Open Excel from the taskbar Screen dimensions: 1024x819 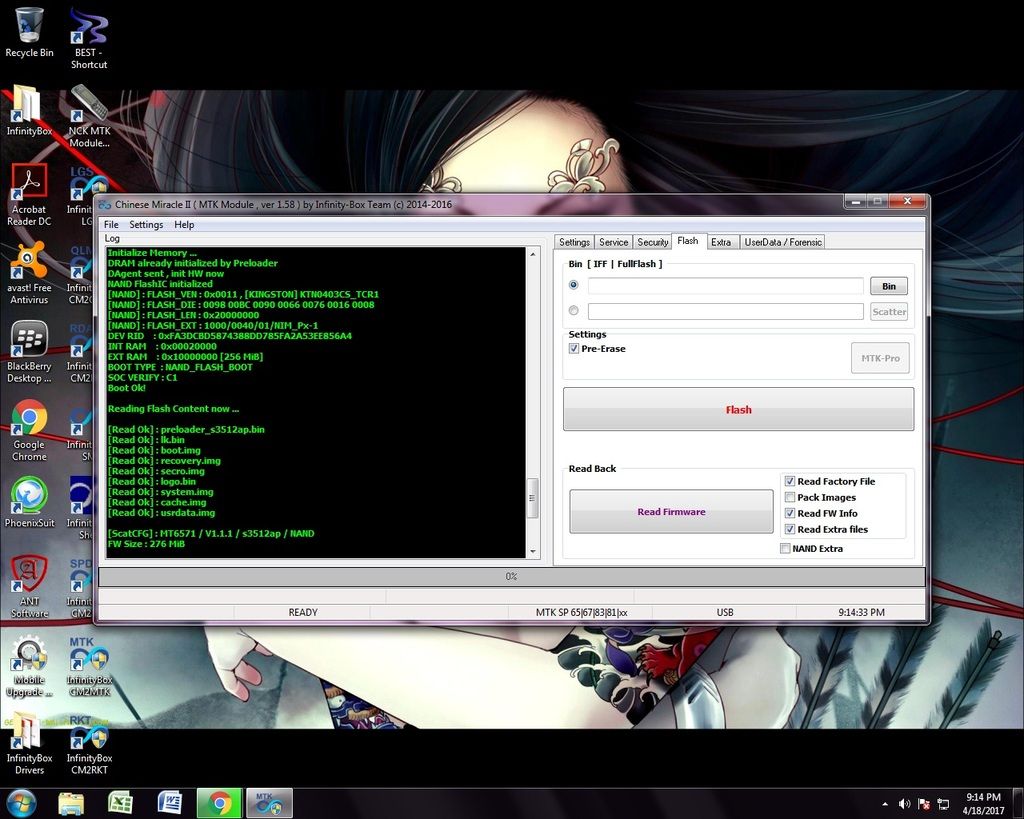[121, 803]
